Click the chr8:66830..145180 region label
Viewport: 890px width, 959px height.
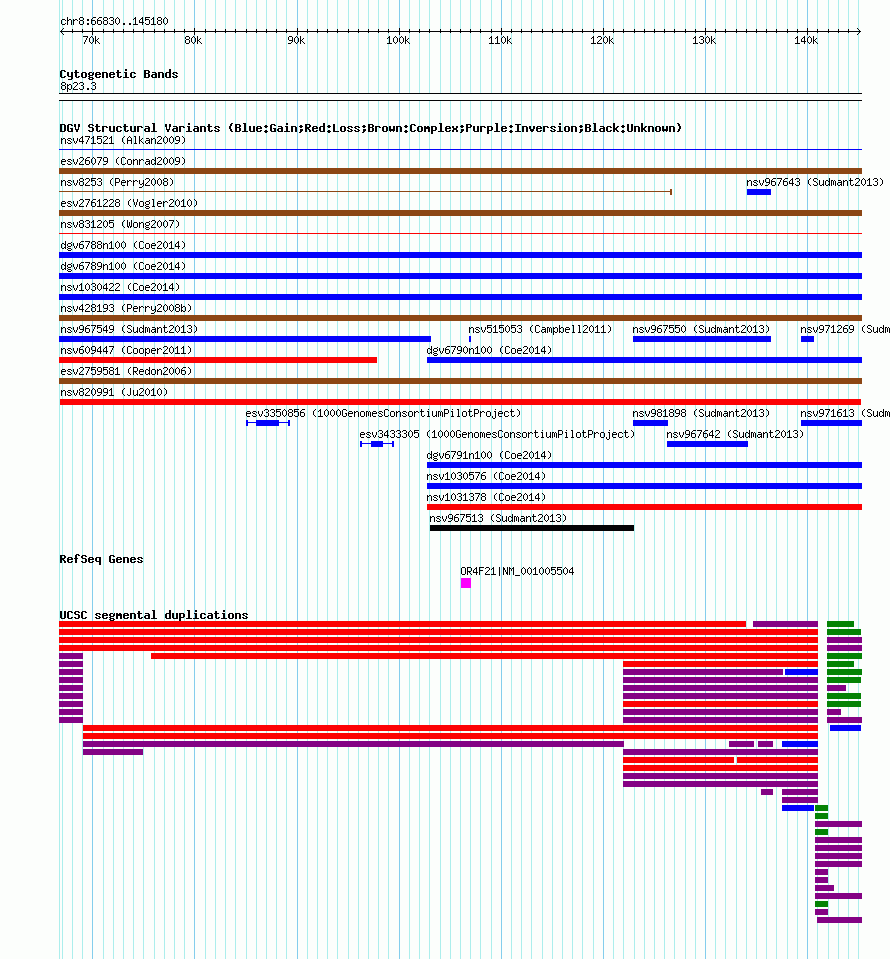(x=114, y=21)
